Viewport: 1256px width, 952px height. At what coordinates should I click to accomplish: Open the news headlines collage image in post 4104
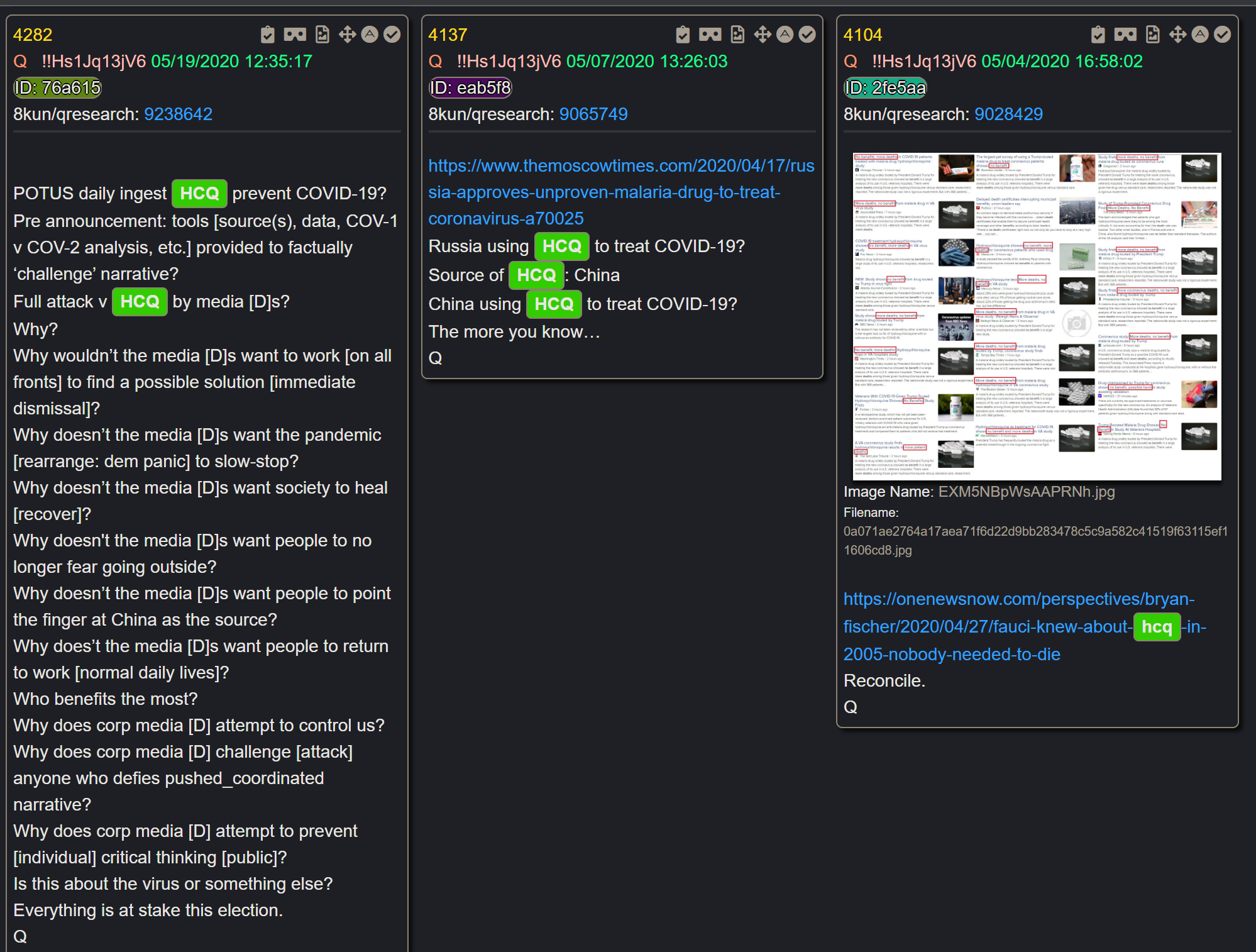pos(1037,316)
